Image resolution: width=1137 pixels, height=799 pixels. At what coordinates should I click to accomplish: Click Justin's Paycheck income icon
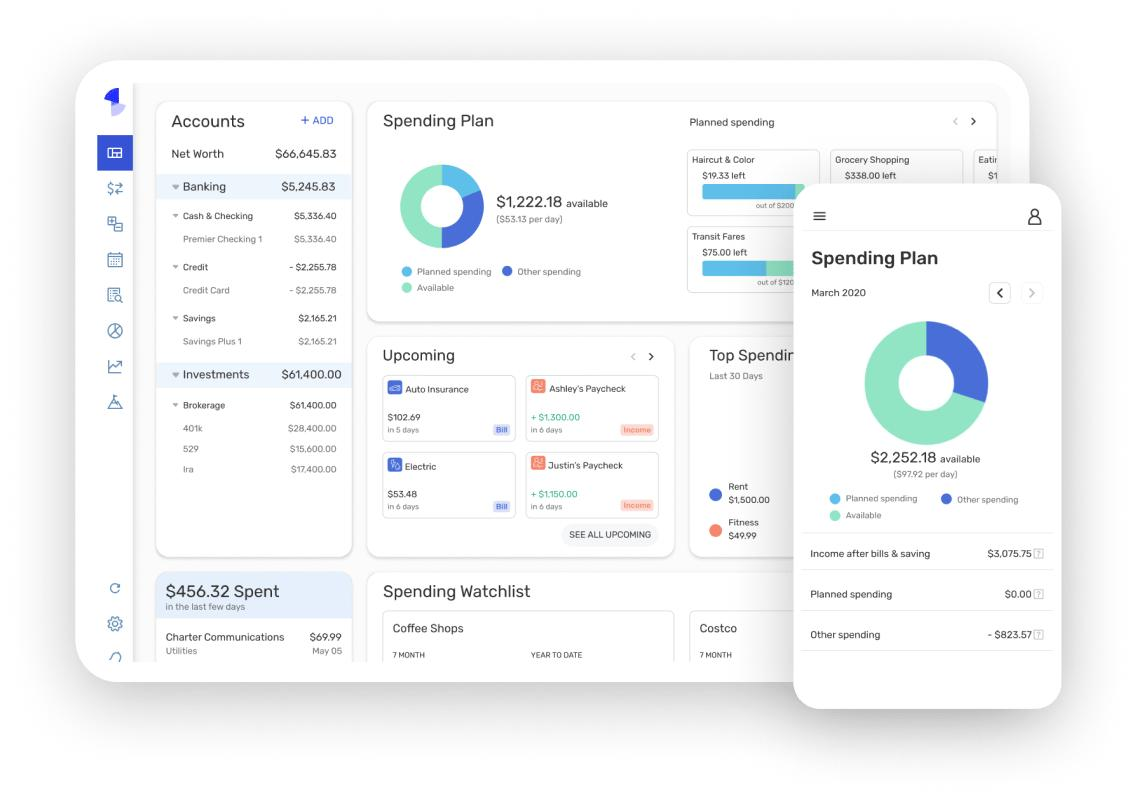(x=538, y=463)
